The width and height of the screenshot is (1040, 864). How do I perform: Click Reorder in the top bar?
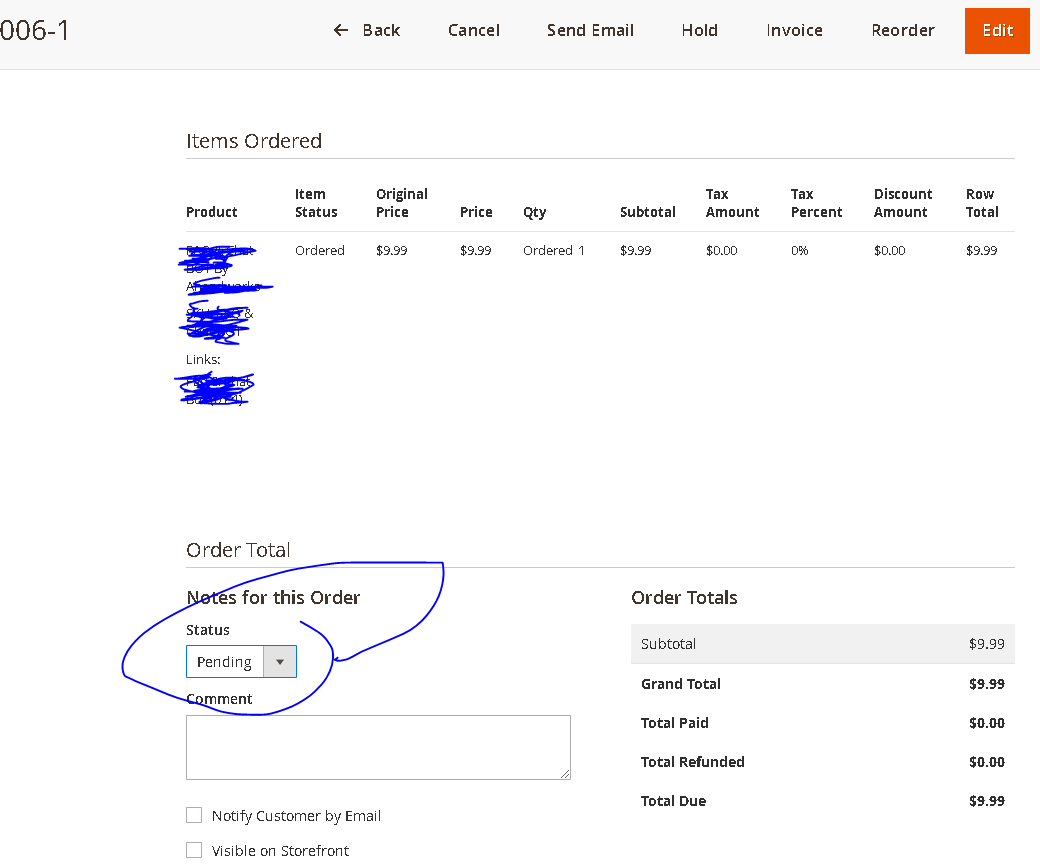(x=902, y=30)
